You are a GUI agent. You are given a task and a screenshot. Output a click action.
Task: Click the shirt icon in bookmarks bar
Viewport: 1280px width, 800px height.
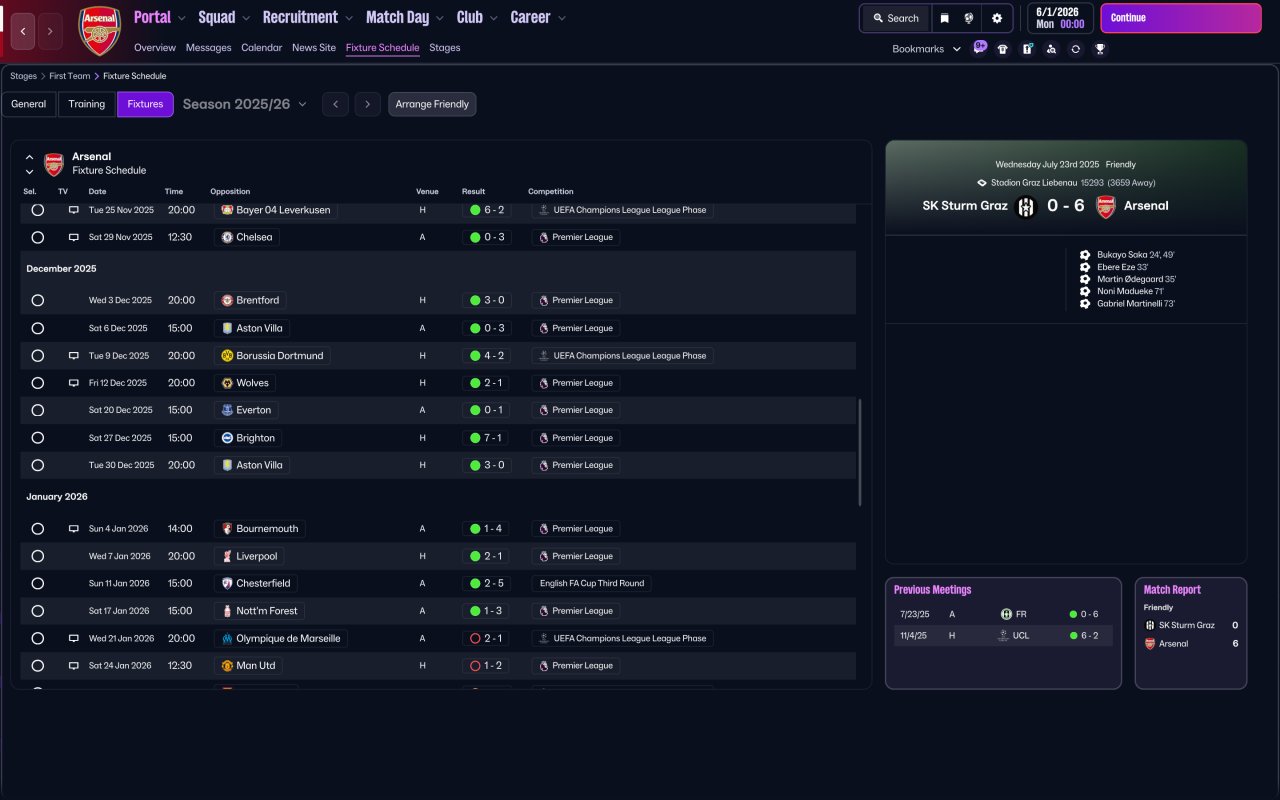(1003, 49)
